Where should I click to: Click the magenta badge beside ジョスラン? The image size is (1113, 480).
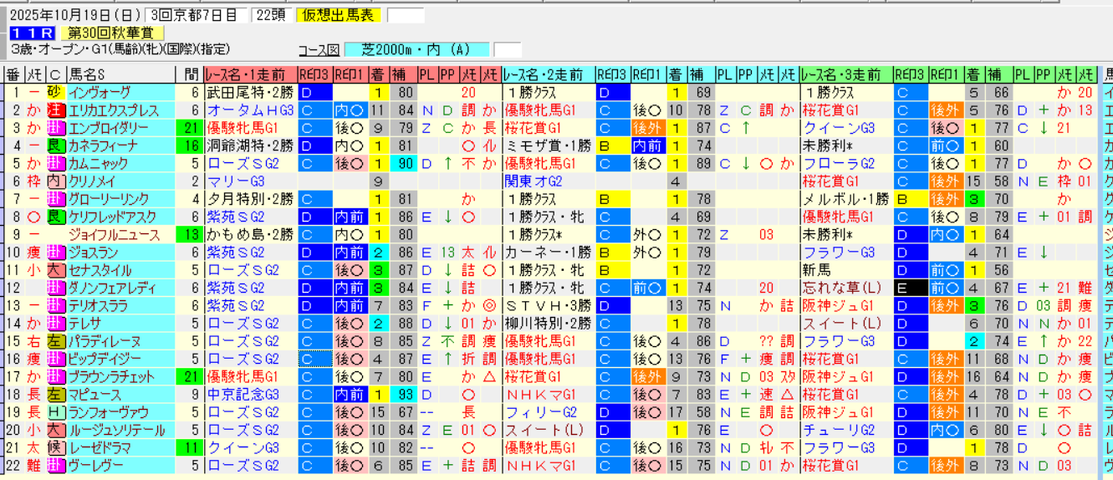click(x=55, y=251)
